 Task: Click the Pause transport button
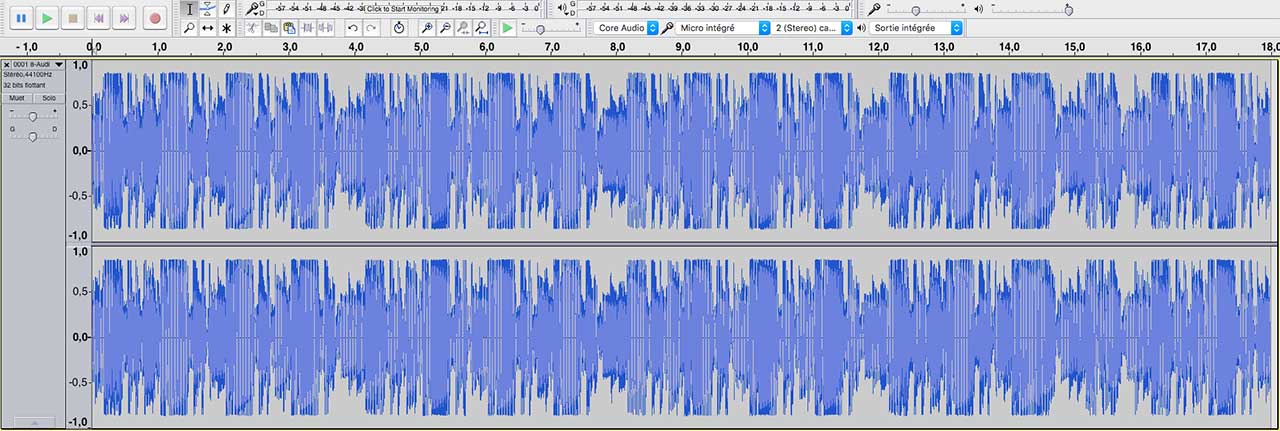coord(21,17)
